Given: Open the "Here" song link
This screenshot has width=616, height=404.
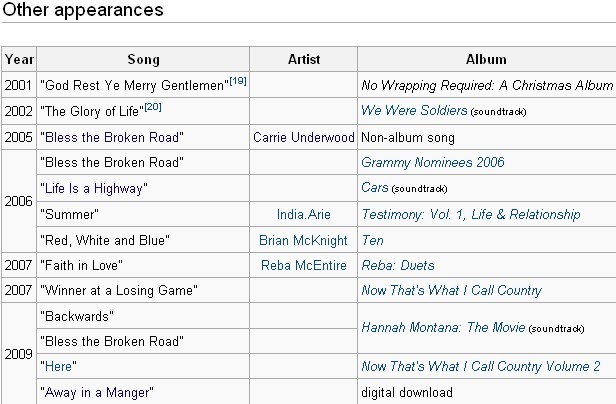Looking at the screenshot, I should click(59, 366).
